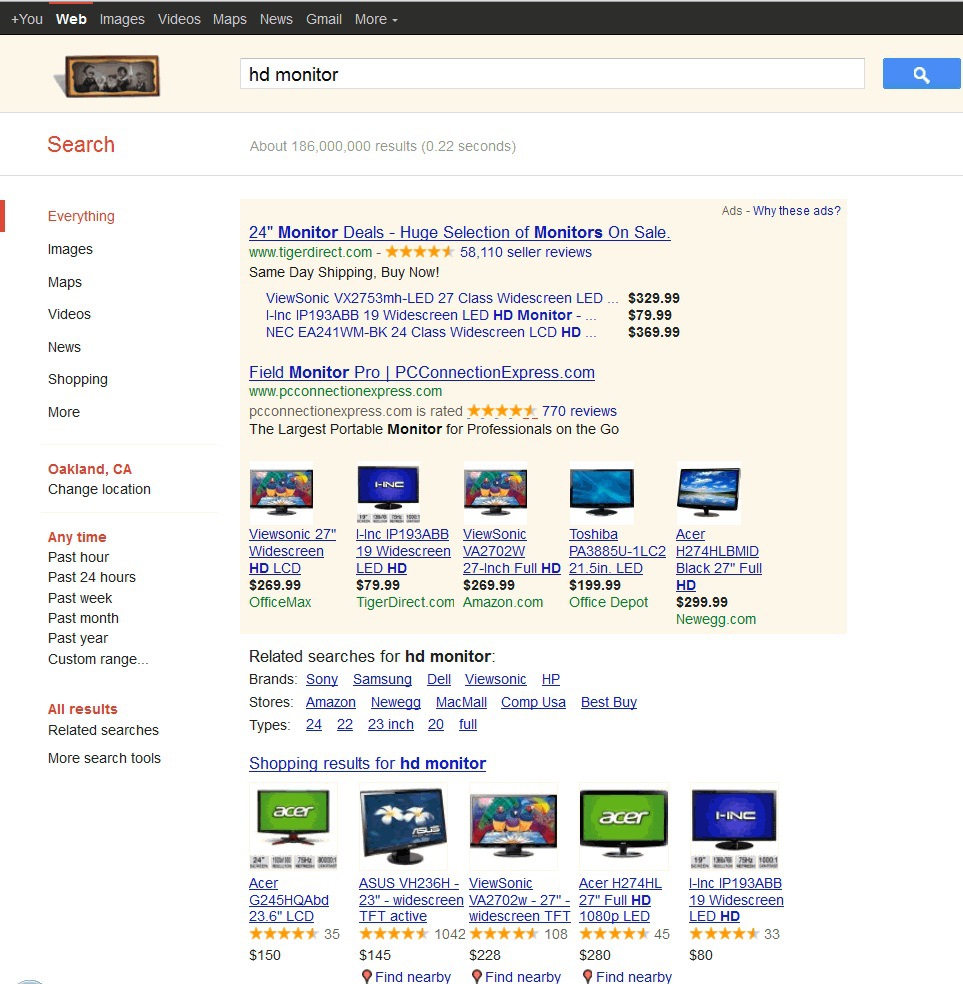The height and width of the screenshot is (984, 963).
Task: Click the HP brand link
Action: click(x=550, y=680)
